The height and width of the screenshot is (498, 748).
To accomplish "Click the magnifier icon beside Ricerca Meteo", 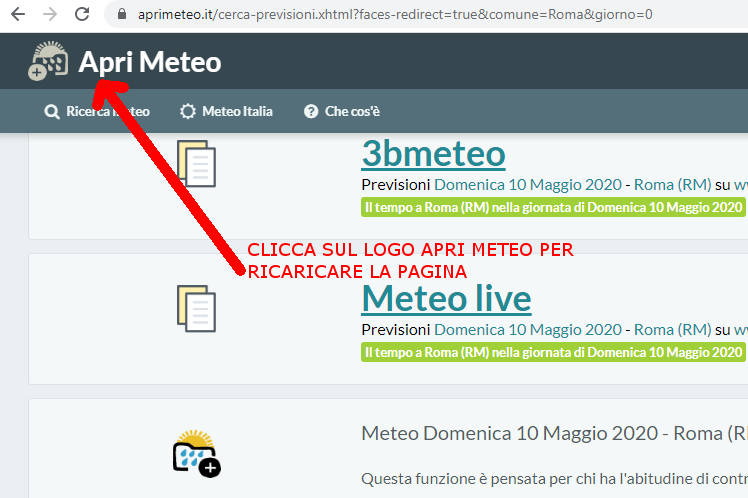I will tap(52, 112).
